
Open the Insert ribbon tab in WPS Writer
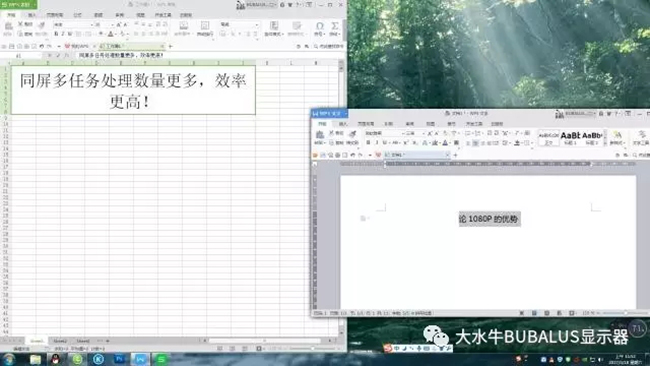pyautogui.click(x=343, y=124)
